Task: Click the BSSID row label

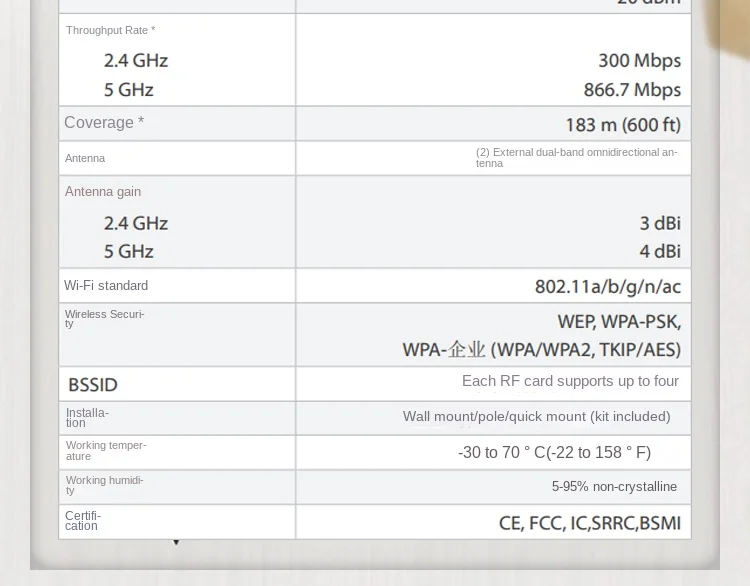Action: point(93,385)
